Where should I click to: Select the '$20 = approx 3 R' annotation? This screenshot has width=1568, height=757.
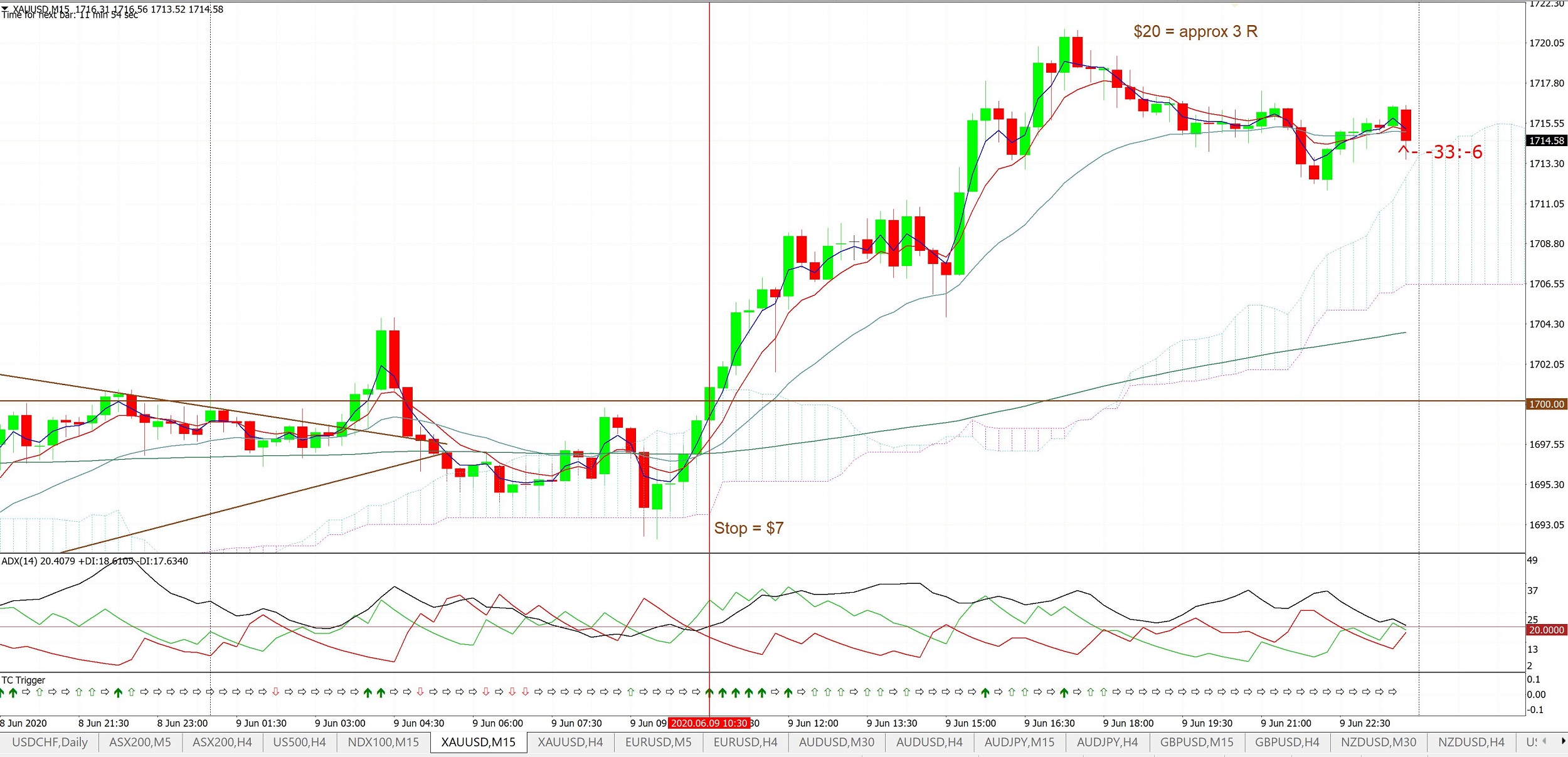tap(1195, 31)
